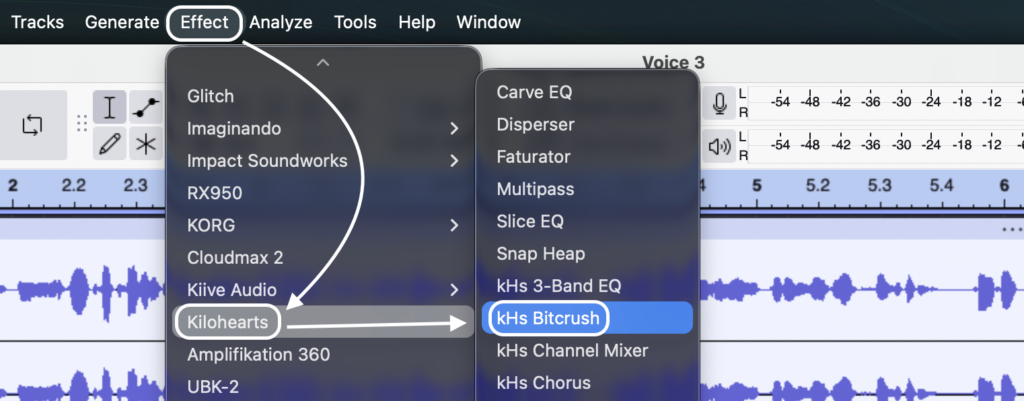This screenshot has width=1024, height=401.
Task: Expand the Imaginando submenu
Action: pyautogui.click(x=319, y=128)
